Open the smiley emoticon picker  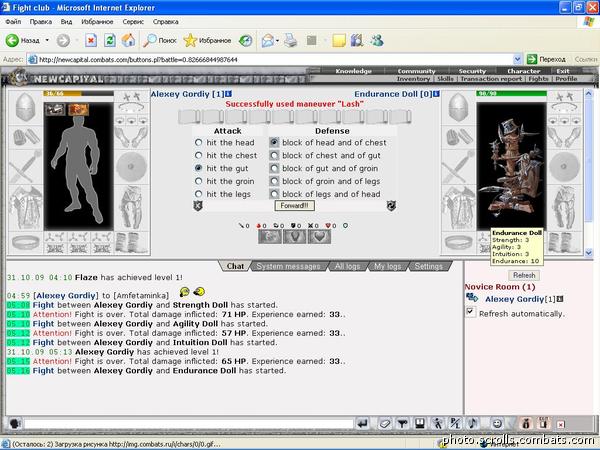click(497, 424)
